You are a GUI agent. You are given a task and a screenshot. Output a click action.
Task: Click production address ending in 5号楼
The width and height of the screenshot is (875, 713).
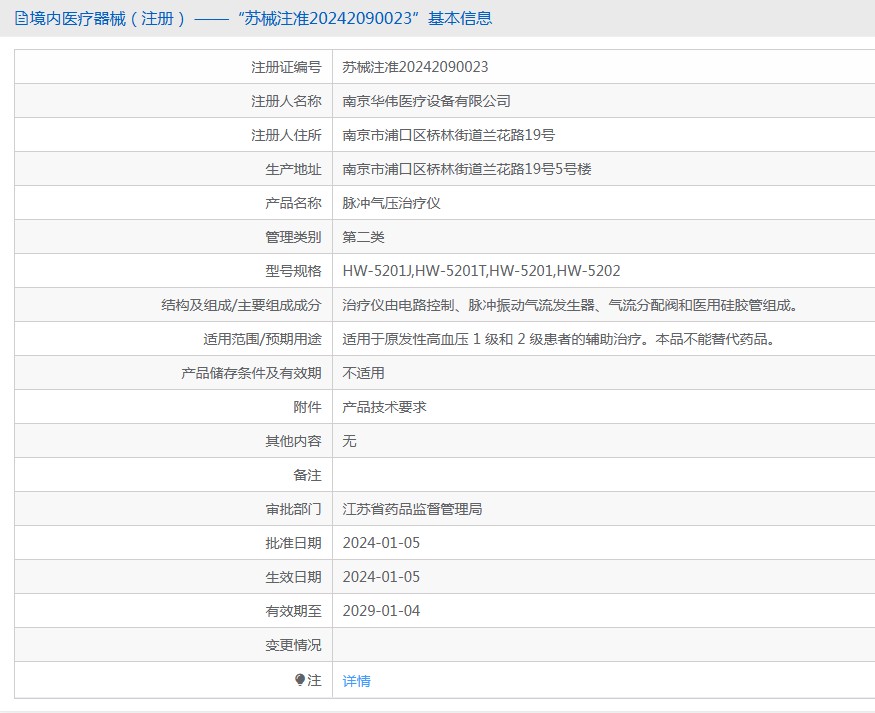[466, 169]
